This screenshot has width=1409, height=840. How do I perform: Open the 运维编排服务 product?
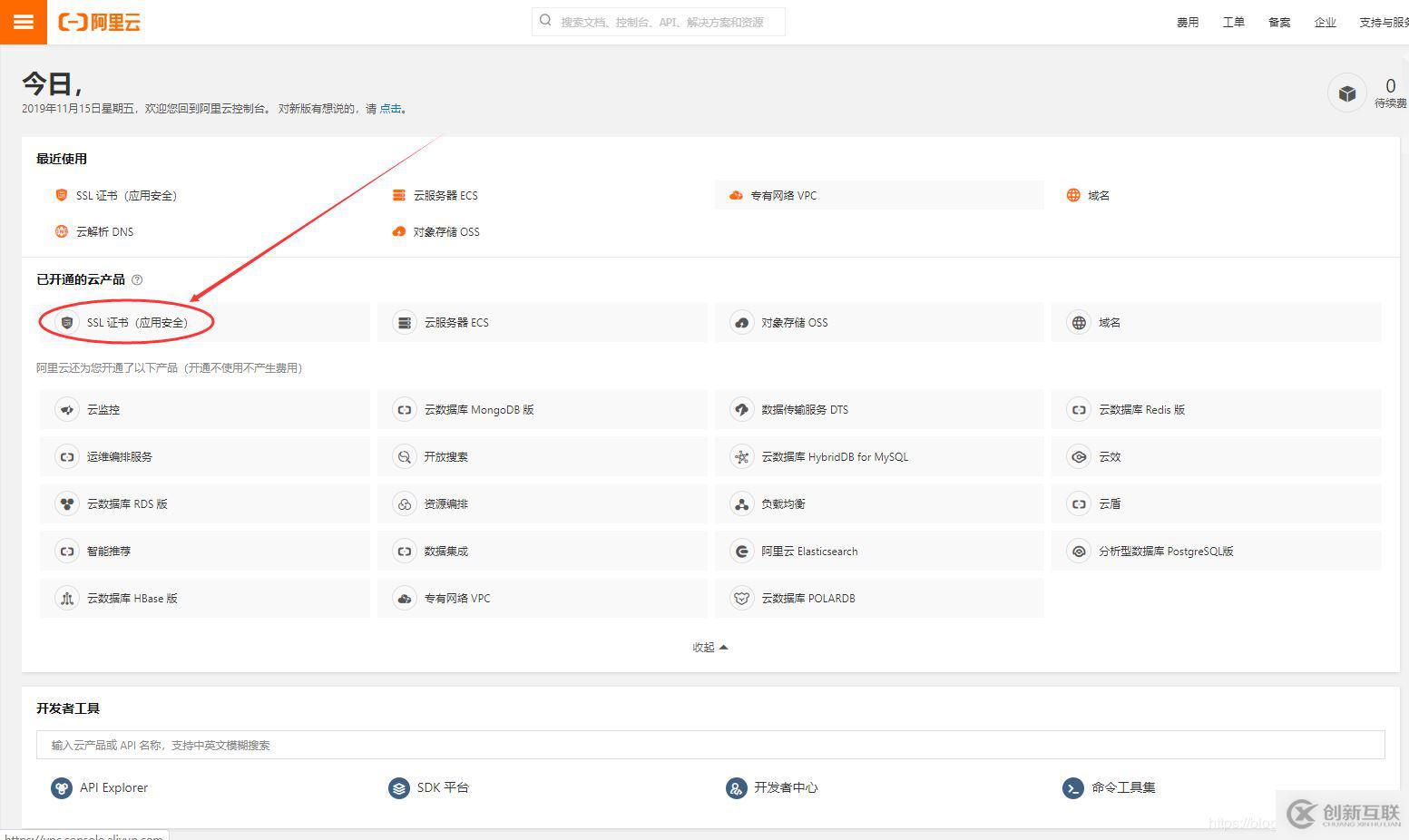[x=205, y=457]
